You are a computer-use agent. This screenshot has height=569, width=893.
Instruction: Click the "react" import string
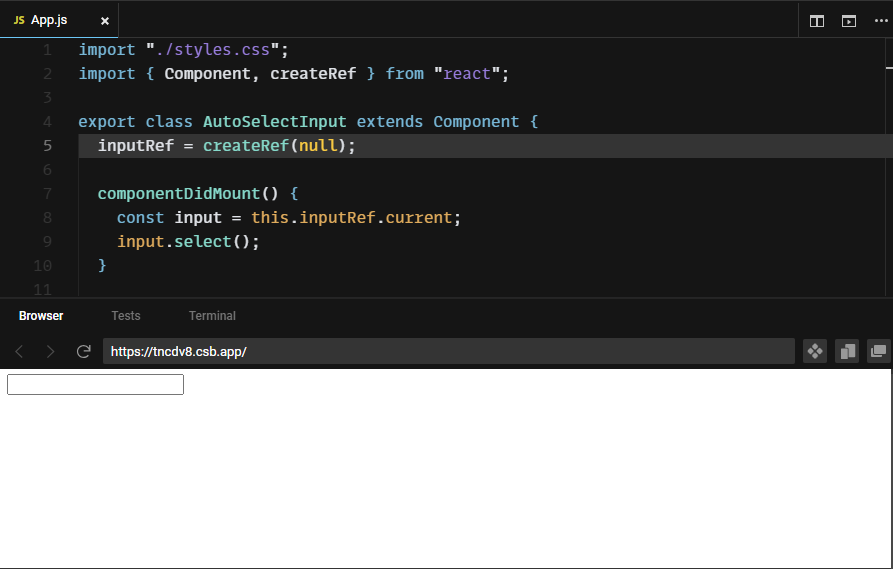coord(466,74)
